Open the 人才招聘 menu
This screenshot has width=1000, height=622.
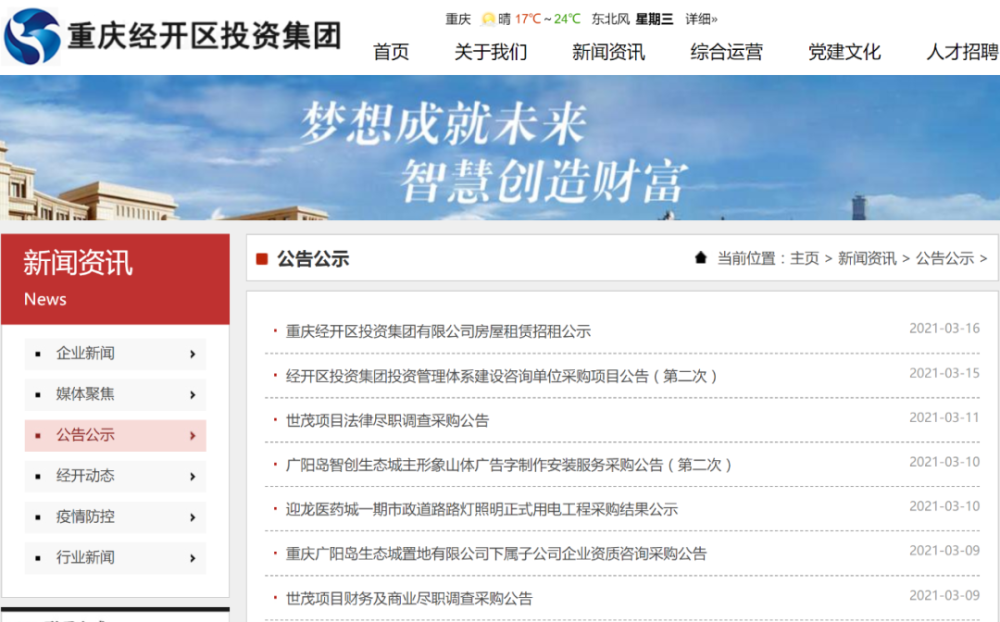[x=962, y=52]
